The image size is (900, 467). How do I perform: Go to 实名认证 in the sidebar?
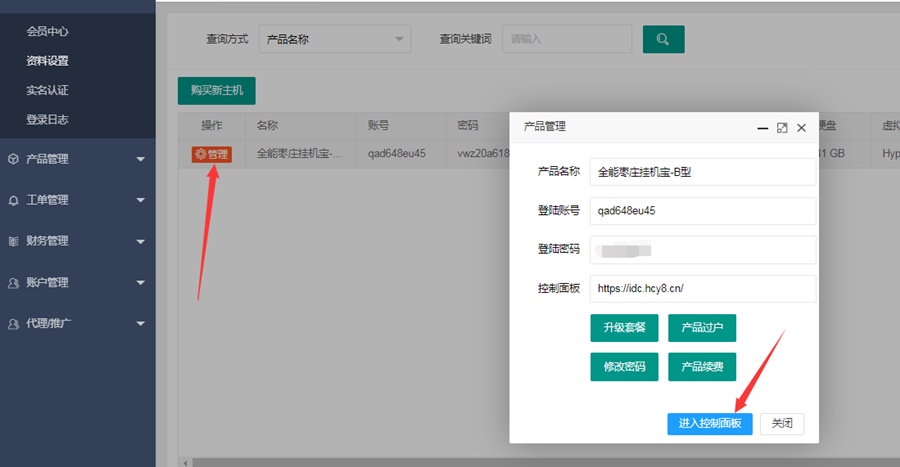(47, 90)
